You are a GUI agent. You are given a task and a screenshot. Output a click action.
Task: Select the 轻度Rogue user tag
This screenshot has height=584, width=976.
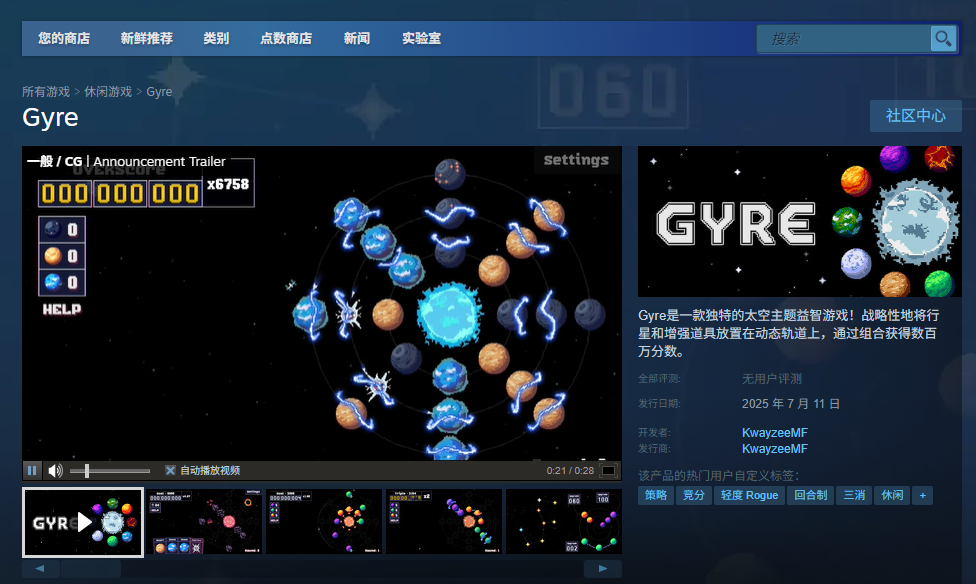[749, 495]
